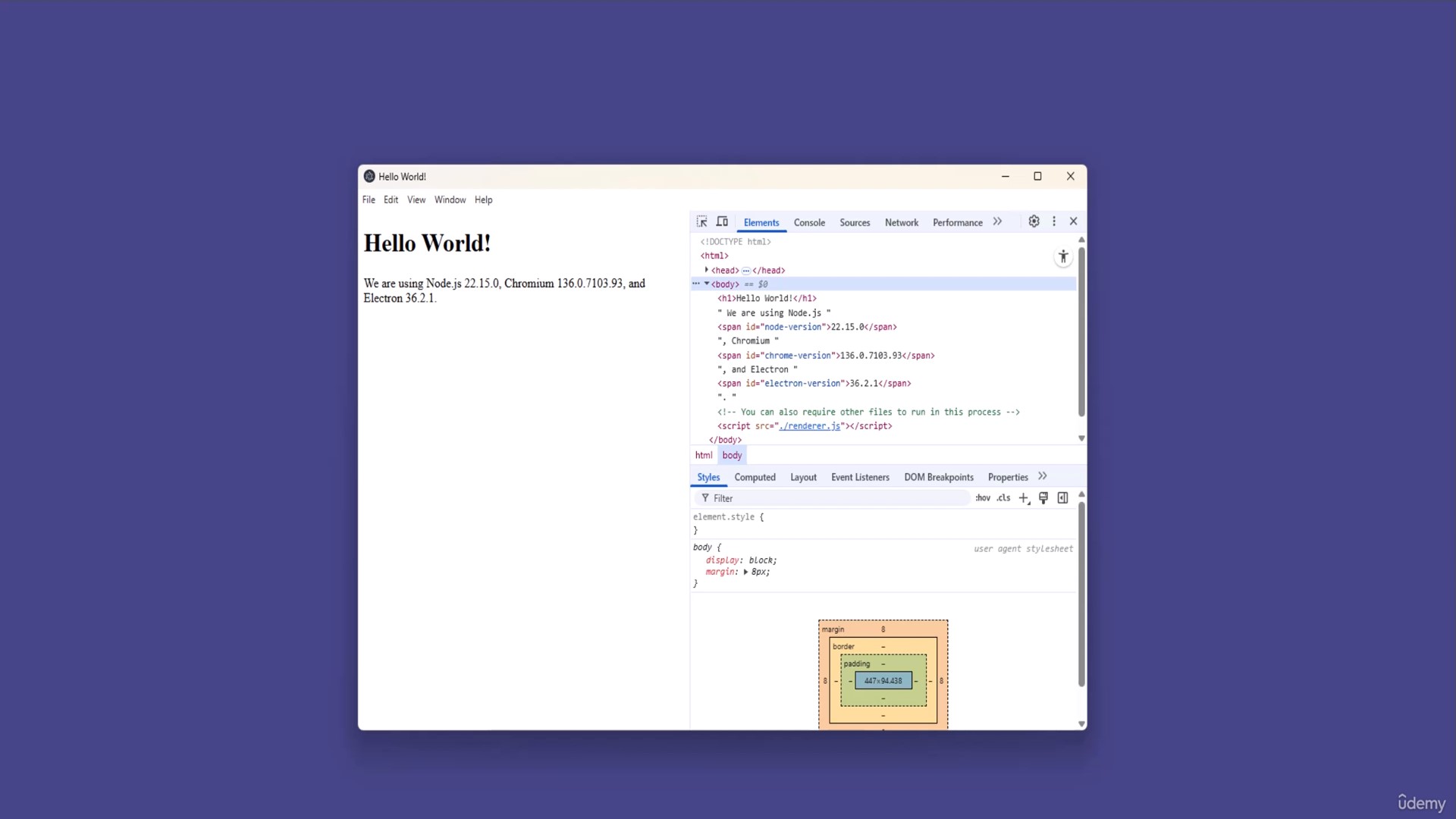
Task: Open DevTools three-dot customize menu
Action: click(1054, 221)
